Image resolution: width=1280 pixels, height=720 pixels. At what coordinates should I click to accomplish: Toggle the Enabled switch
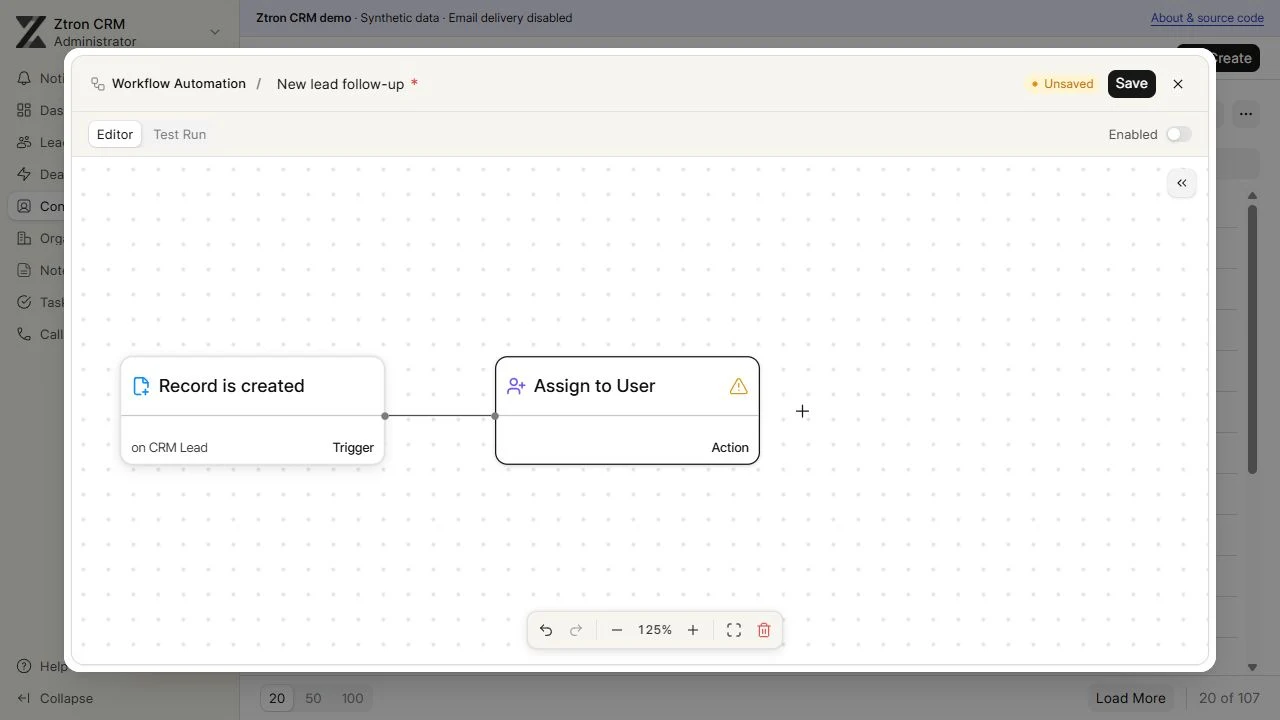click(x=1179, y=134)
